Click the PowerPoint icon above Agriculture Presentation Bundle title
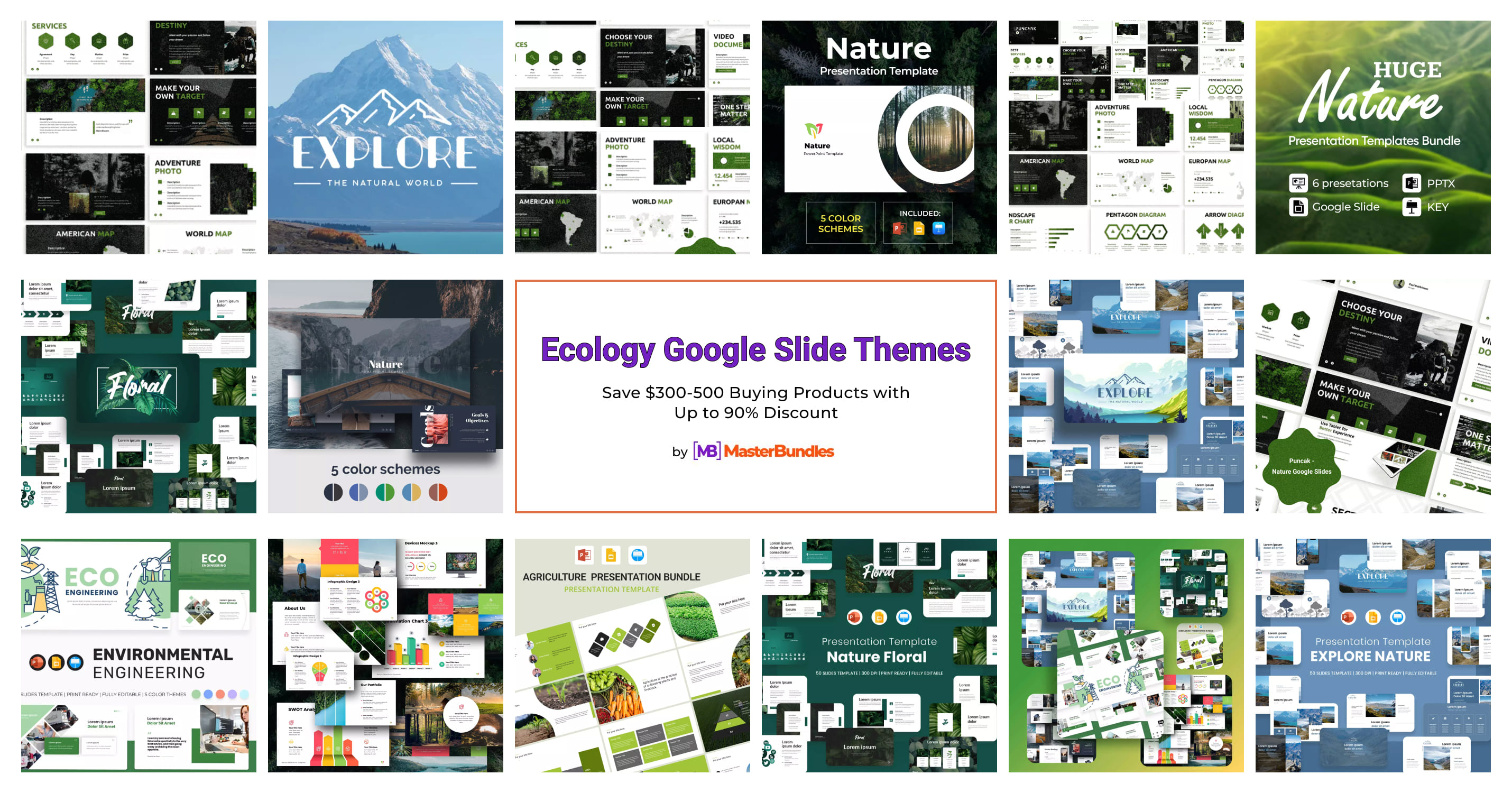This screenshot has height=793, width=1512. click(x=585, y=555)
